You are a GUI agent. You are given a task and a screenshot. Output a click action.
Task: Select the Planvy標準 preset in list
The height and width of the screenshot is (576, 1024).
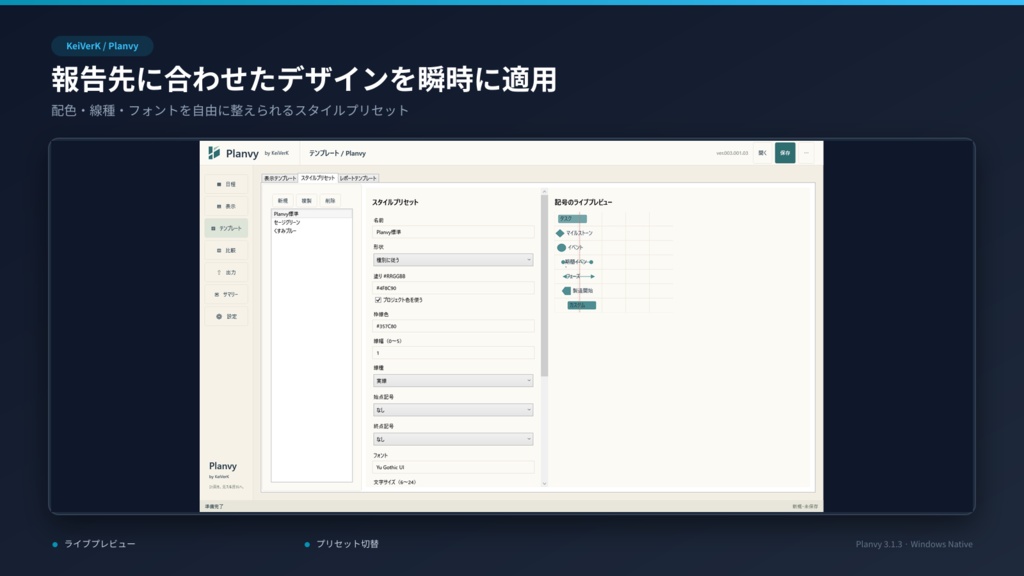tap(312, 214)
